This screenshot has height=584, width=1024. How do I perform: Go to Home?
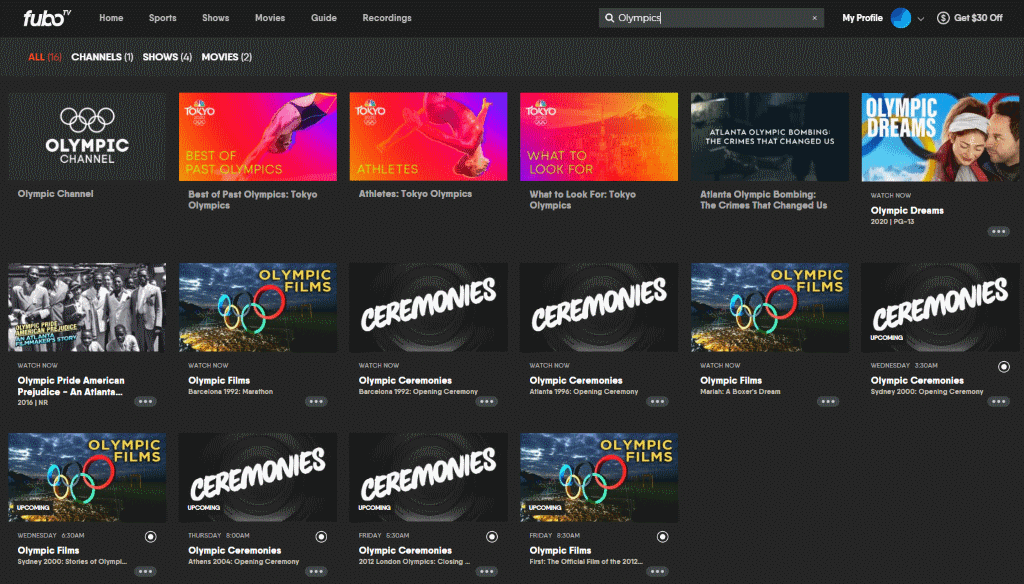(x=111, y=18)
